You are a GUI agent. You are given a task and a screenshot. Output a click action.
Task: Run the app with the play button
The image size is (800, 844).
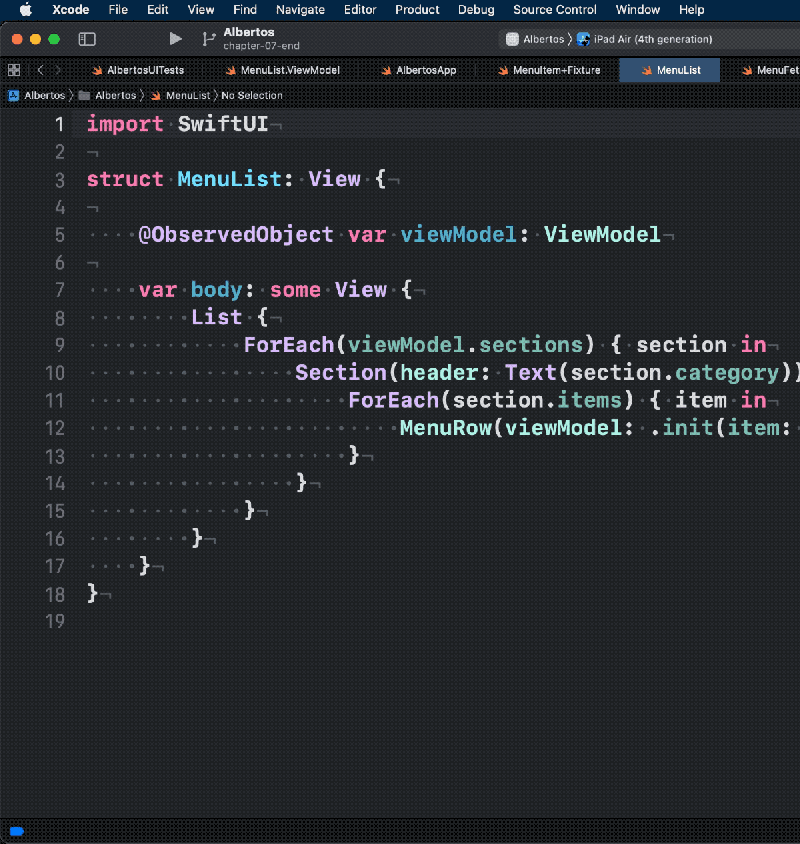[174, 38]
